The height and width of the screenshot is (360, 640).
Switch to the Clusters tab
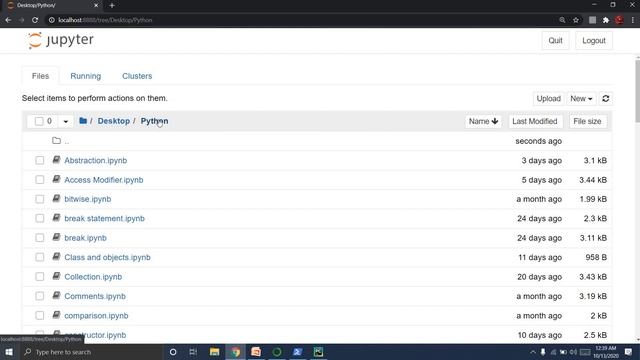(x=137, y=76)
